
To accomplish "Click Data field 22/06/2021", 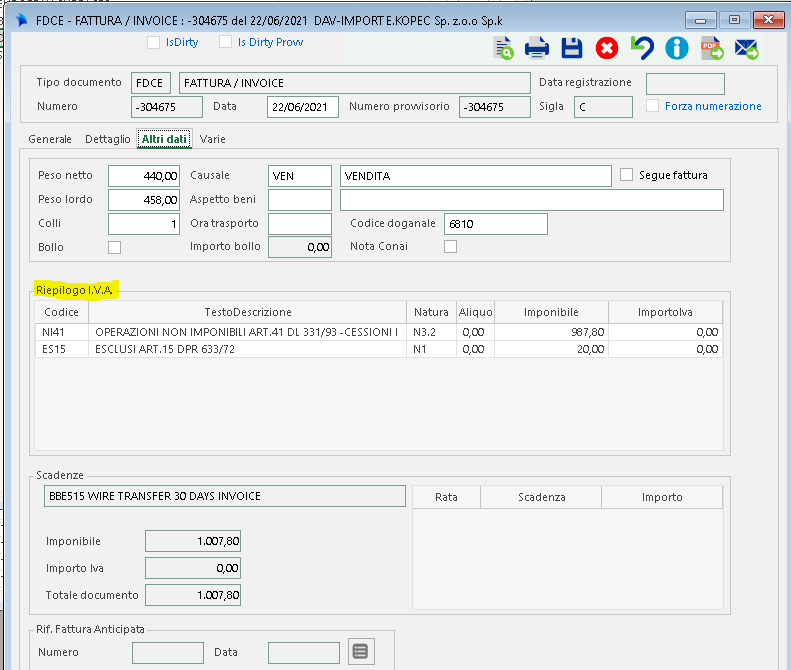I will (x=303, y=107).
